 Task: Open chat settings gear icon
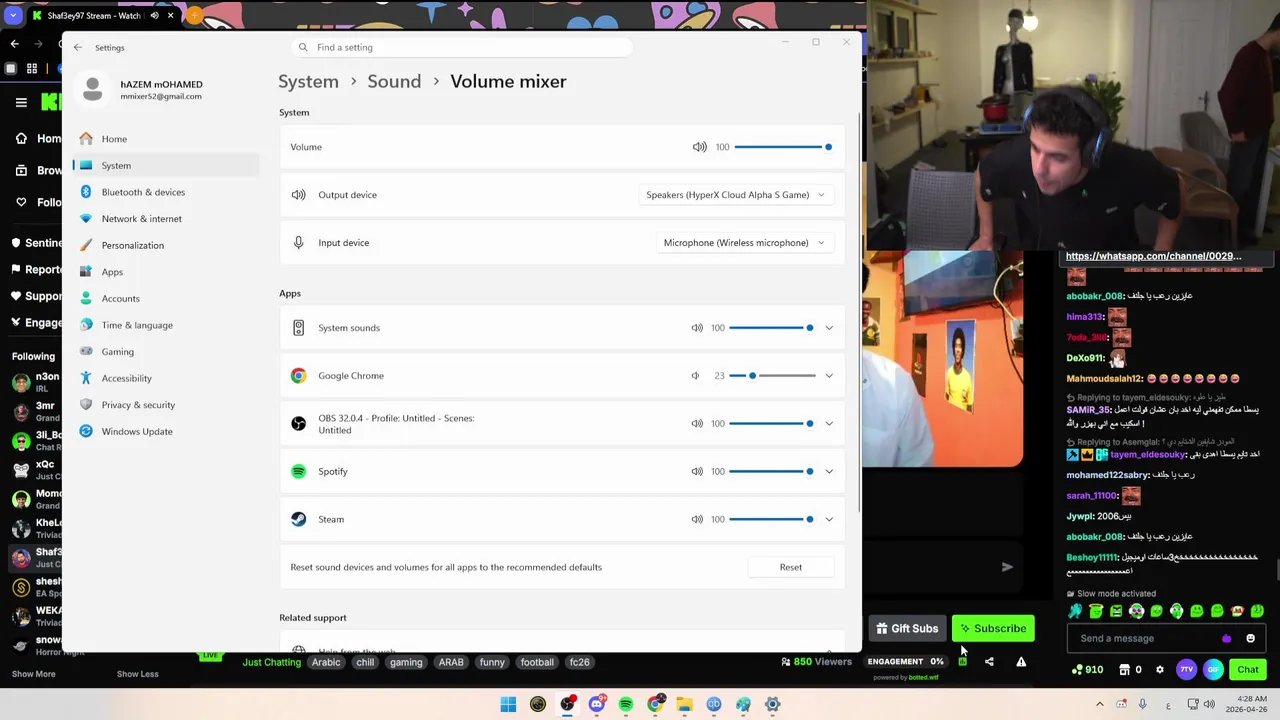[x=1160, y=670]
